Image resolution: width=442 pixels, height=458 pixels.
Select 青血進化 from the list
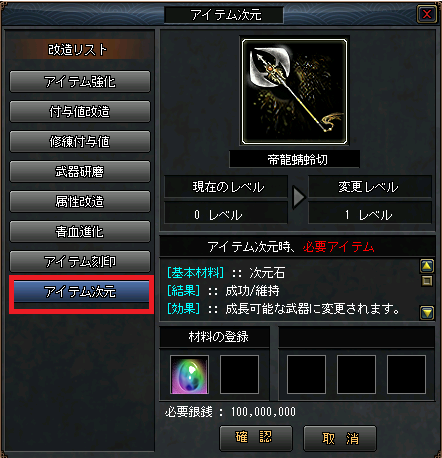[80, 231]
